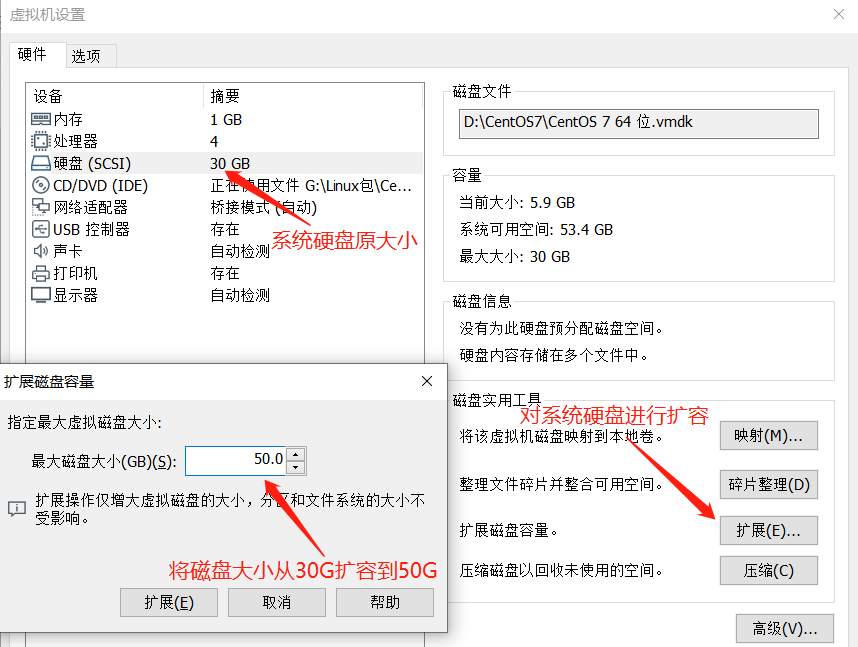Select the CD/DVD (IDE) device row

click(225, 185)
